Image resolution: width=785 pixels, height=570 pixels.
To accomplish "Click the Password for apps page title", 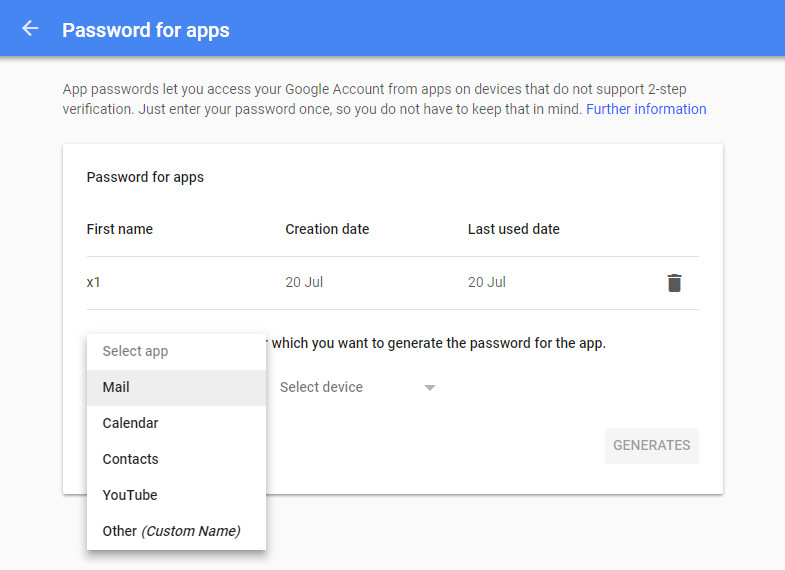I will tap(146, 31).
